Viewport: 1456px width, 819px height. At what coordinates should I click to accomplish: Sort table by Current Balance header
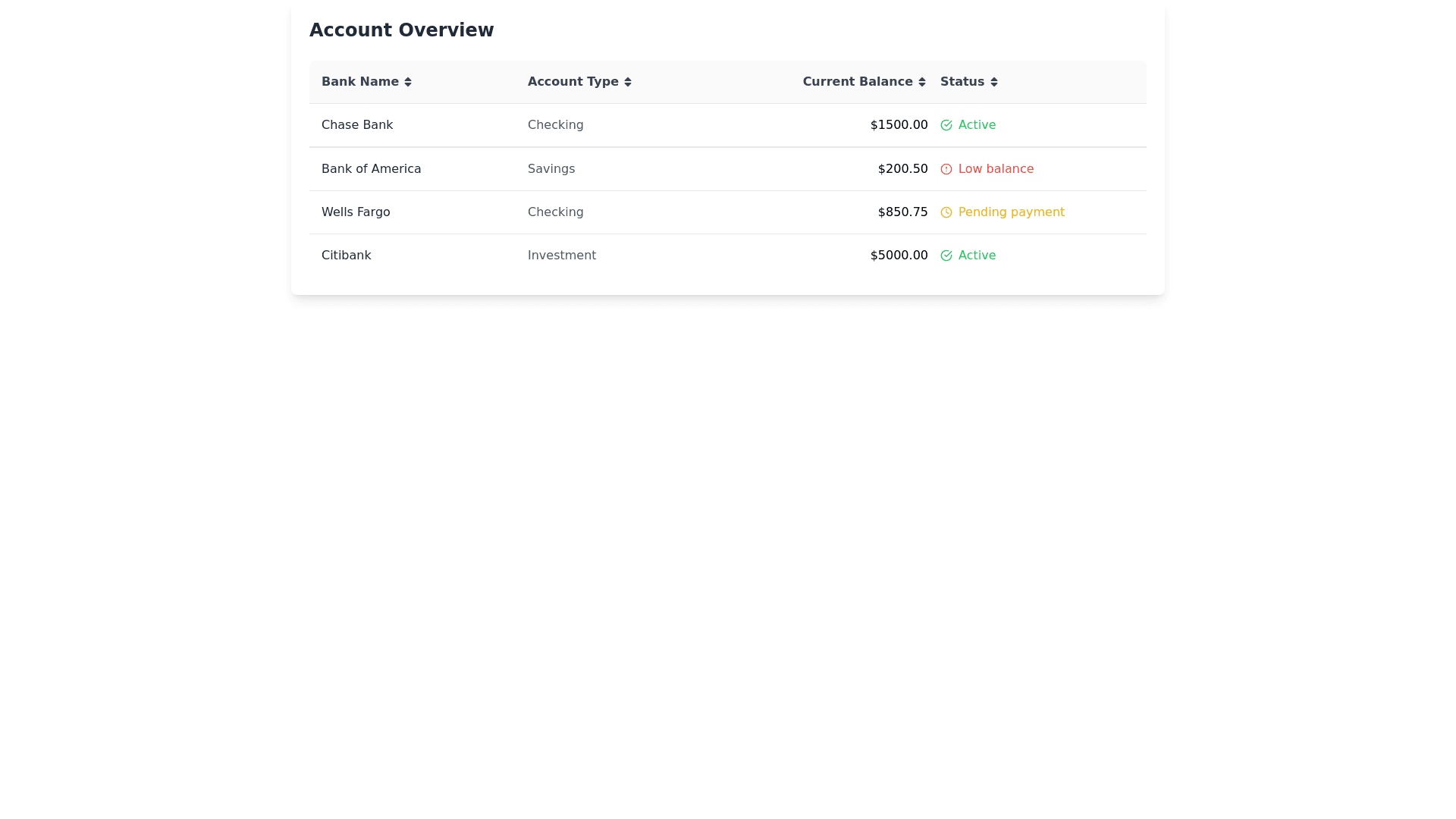coord(858,82)
